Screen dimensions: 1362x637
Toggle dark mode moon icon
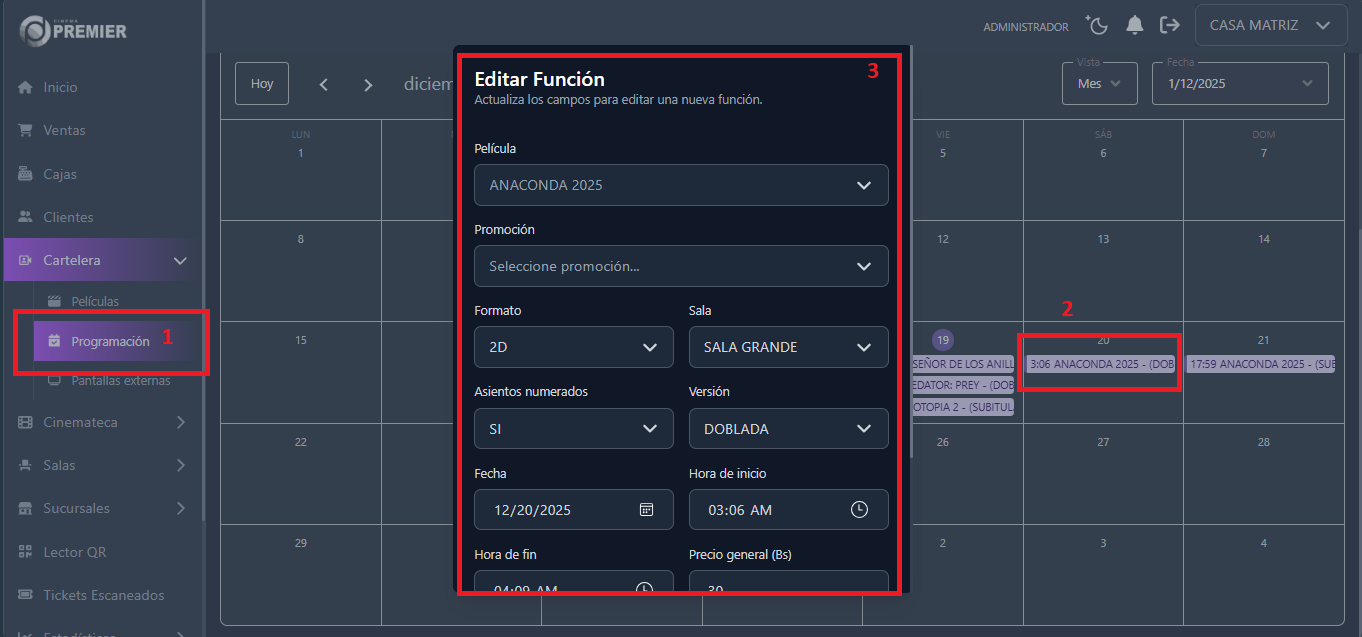click(1097, 25)
